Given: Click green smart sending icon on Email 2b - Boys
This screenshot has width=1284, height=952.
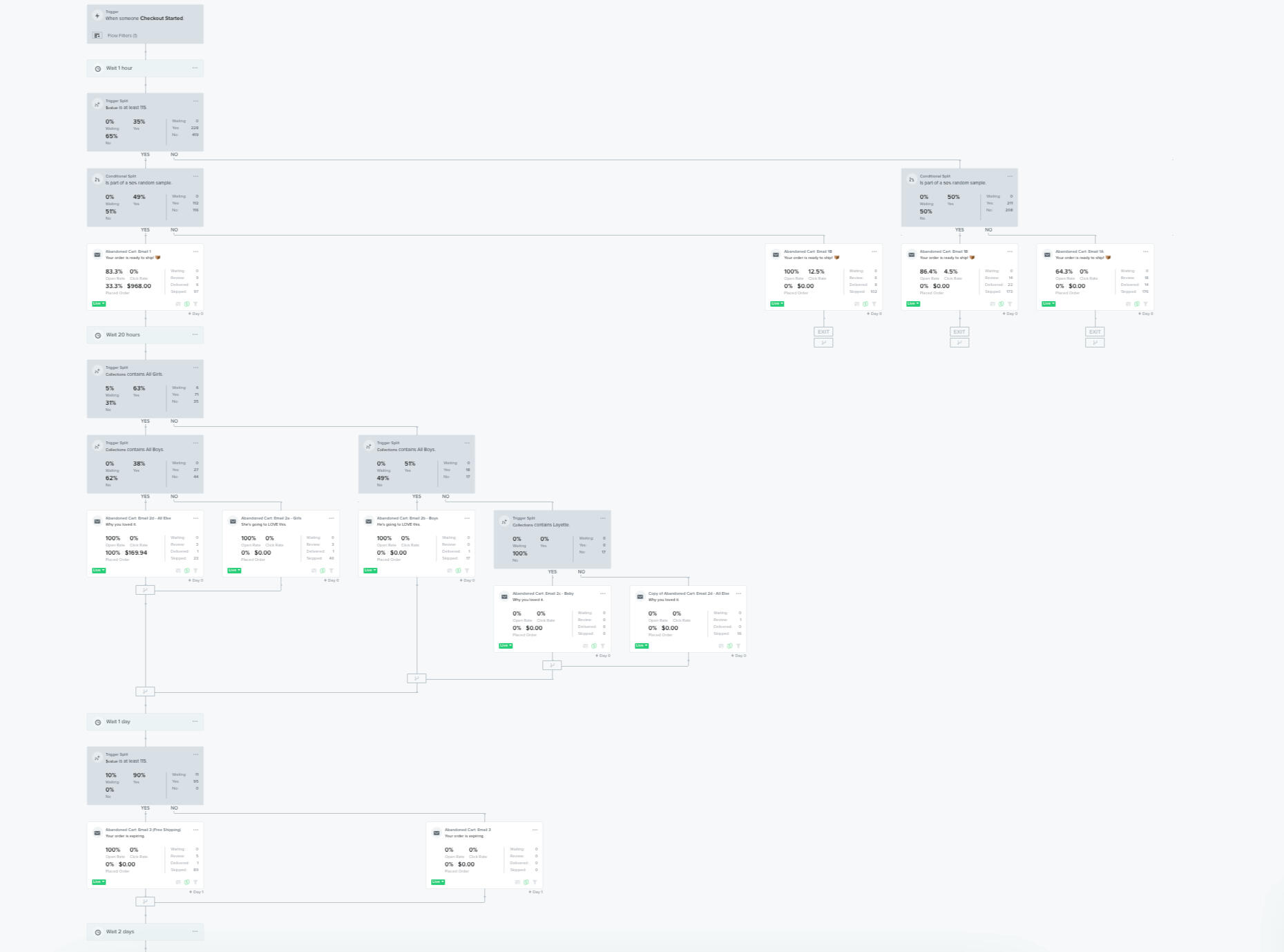Looking at the screenshot, I should (458, 571).
